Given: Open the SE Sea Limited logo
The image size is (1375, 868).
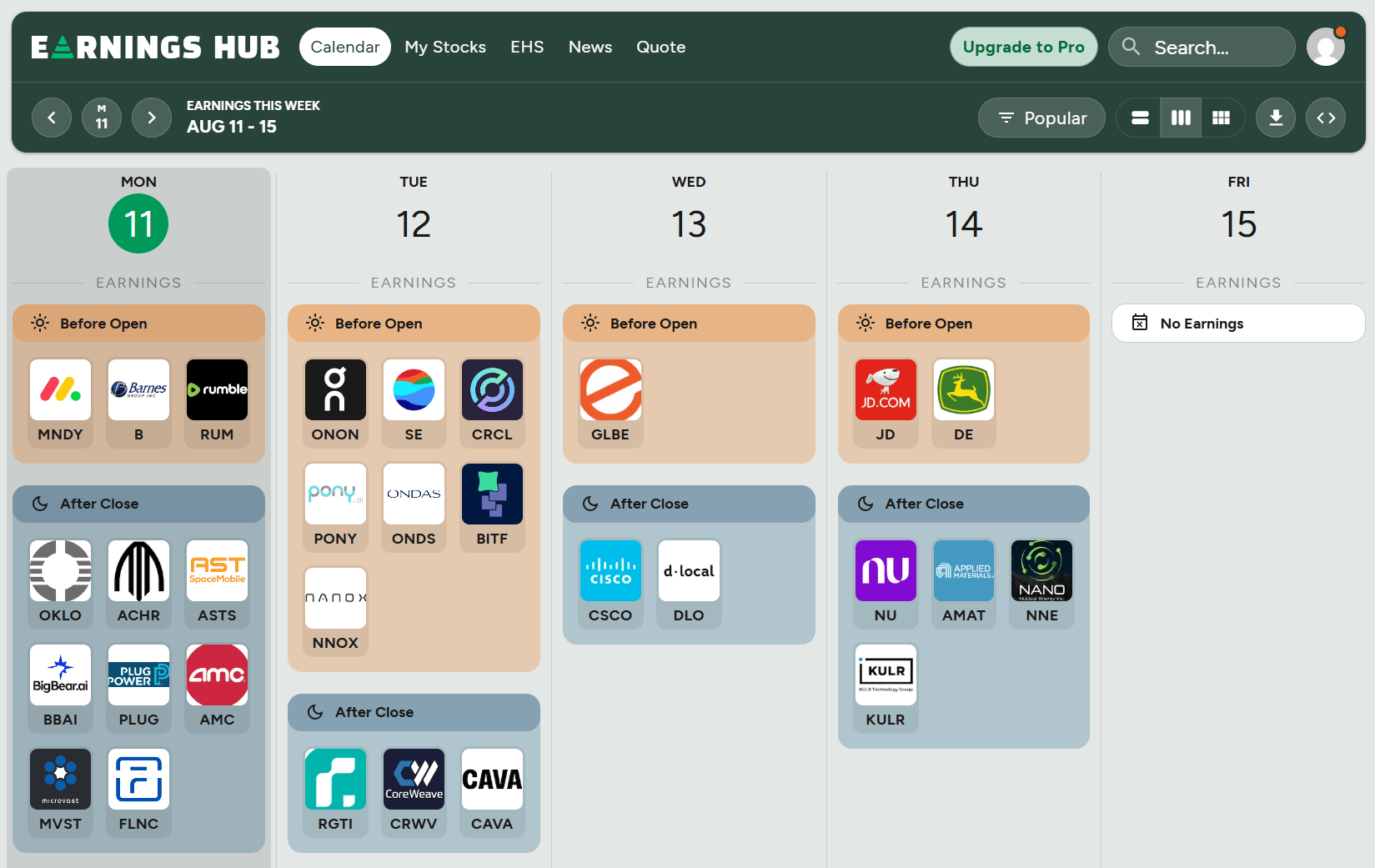Looking at the screenshot, I should coord(414,389).
